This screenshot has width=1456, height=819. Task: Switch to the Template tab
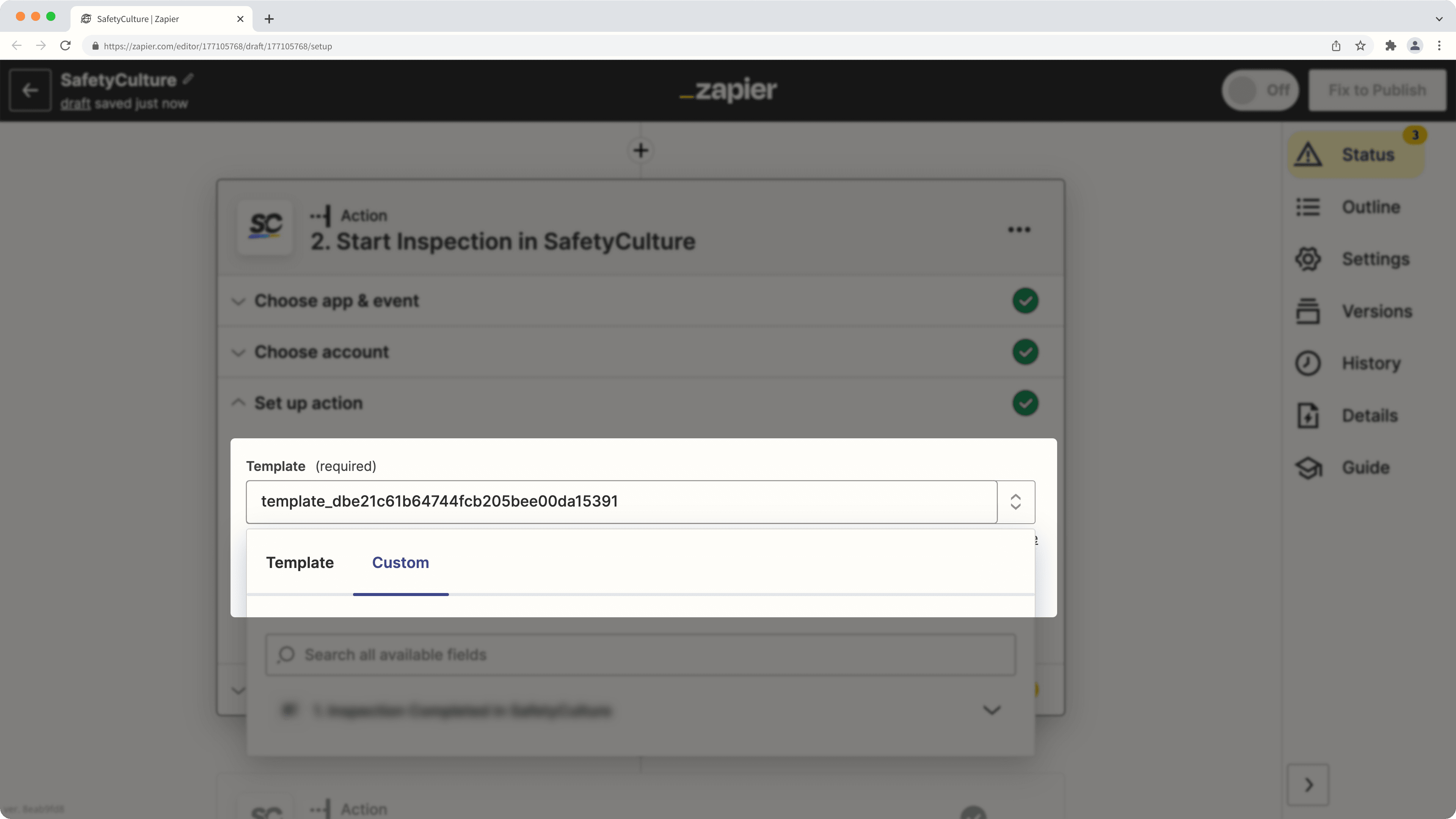pos(300,562)
